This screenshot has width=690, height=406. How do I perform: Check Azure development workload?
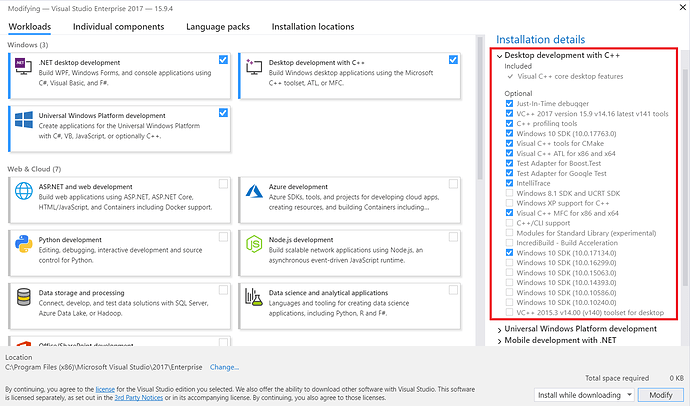tap(453, 184)
